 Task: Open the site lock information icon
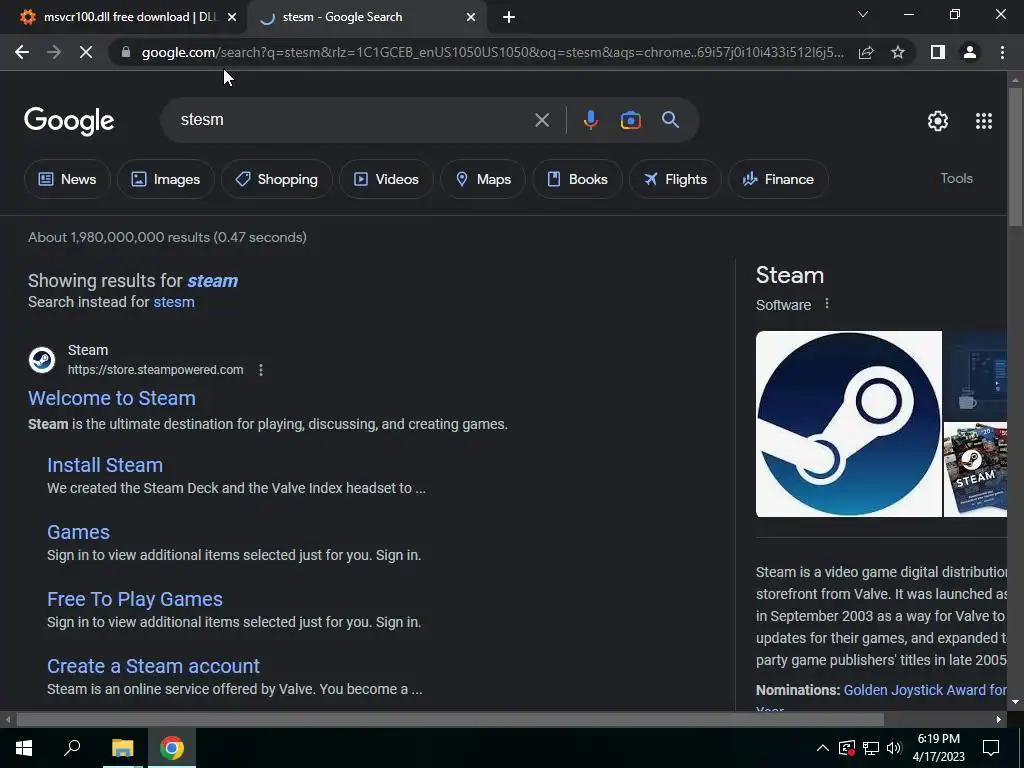[126, 52]
